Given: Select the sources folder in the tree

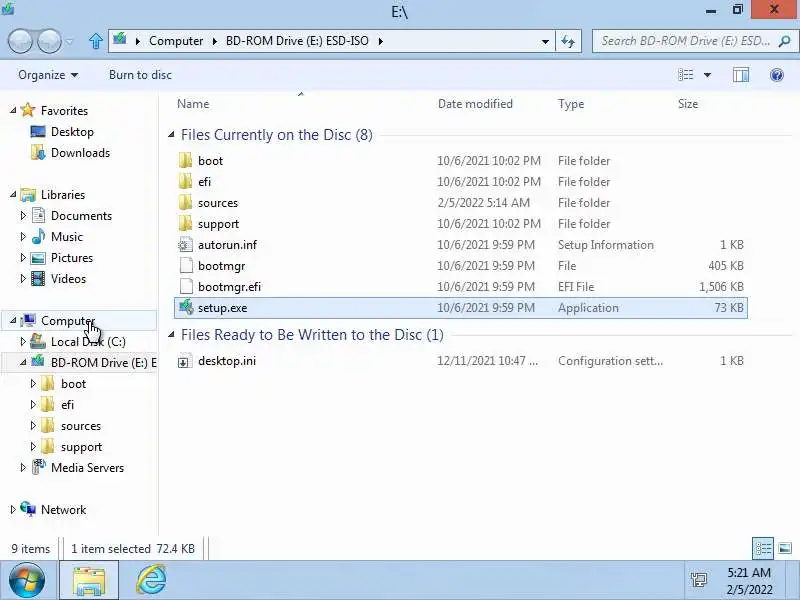Looking at the screenshot, I should click(81, 426).
